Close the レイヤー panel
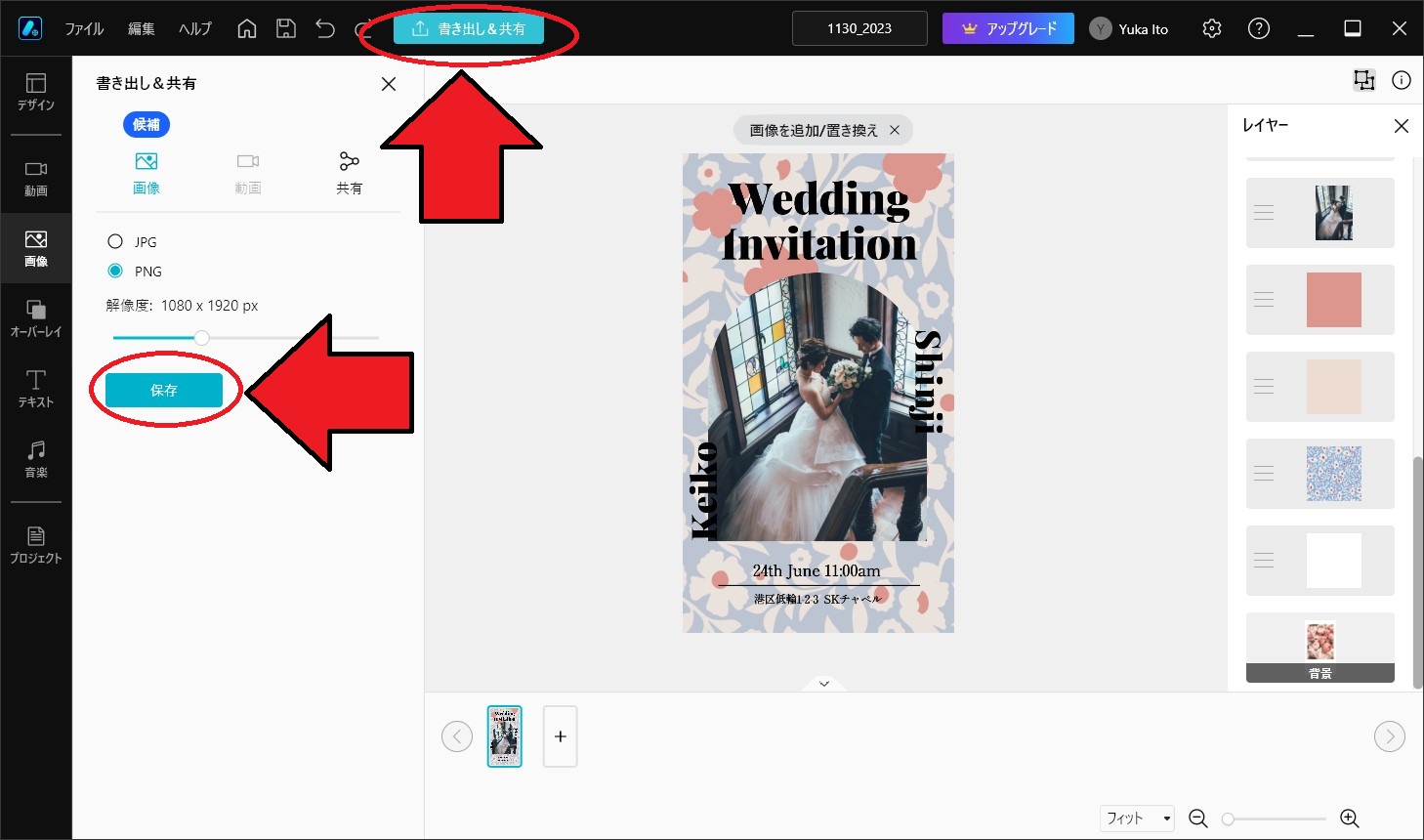Image resolution: width=1424 pixels, height=840 pixels. [1402, 126]
